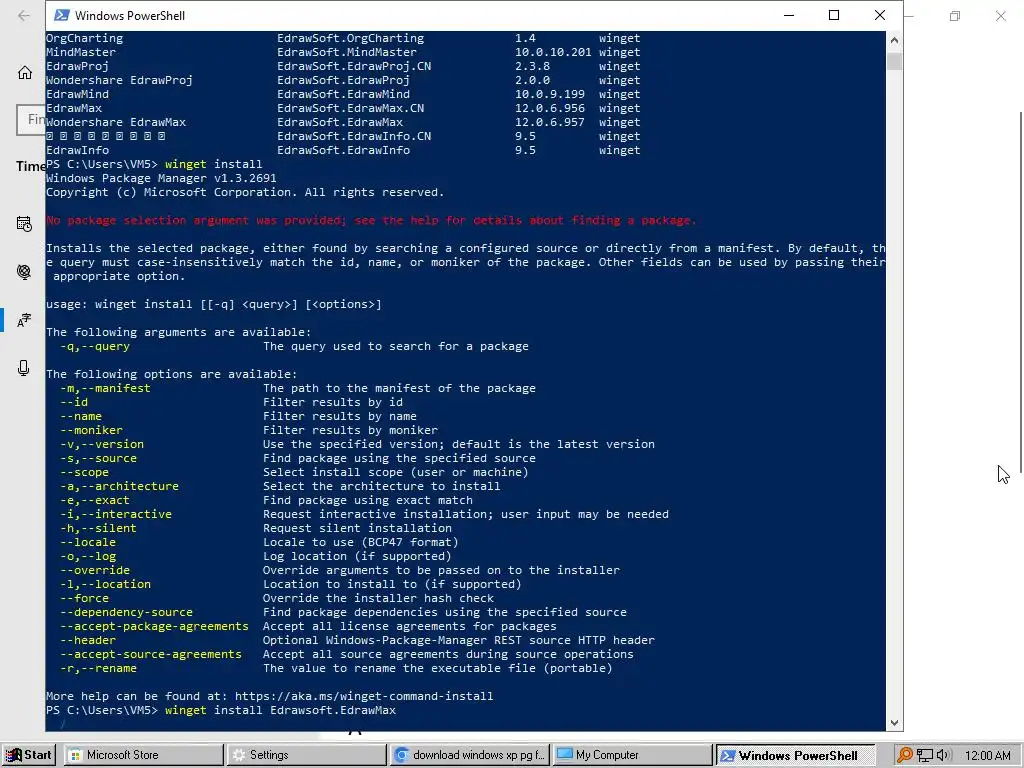Click the 'EdrawSoft.OrgCharting' package id
The height and width of the screenshot is (768, 1024).
351,38
